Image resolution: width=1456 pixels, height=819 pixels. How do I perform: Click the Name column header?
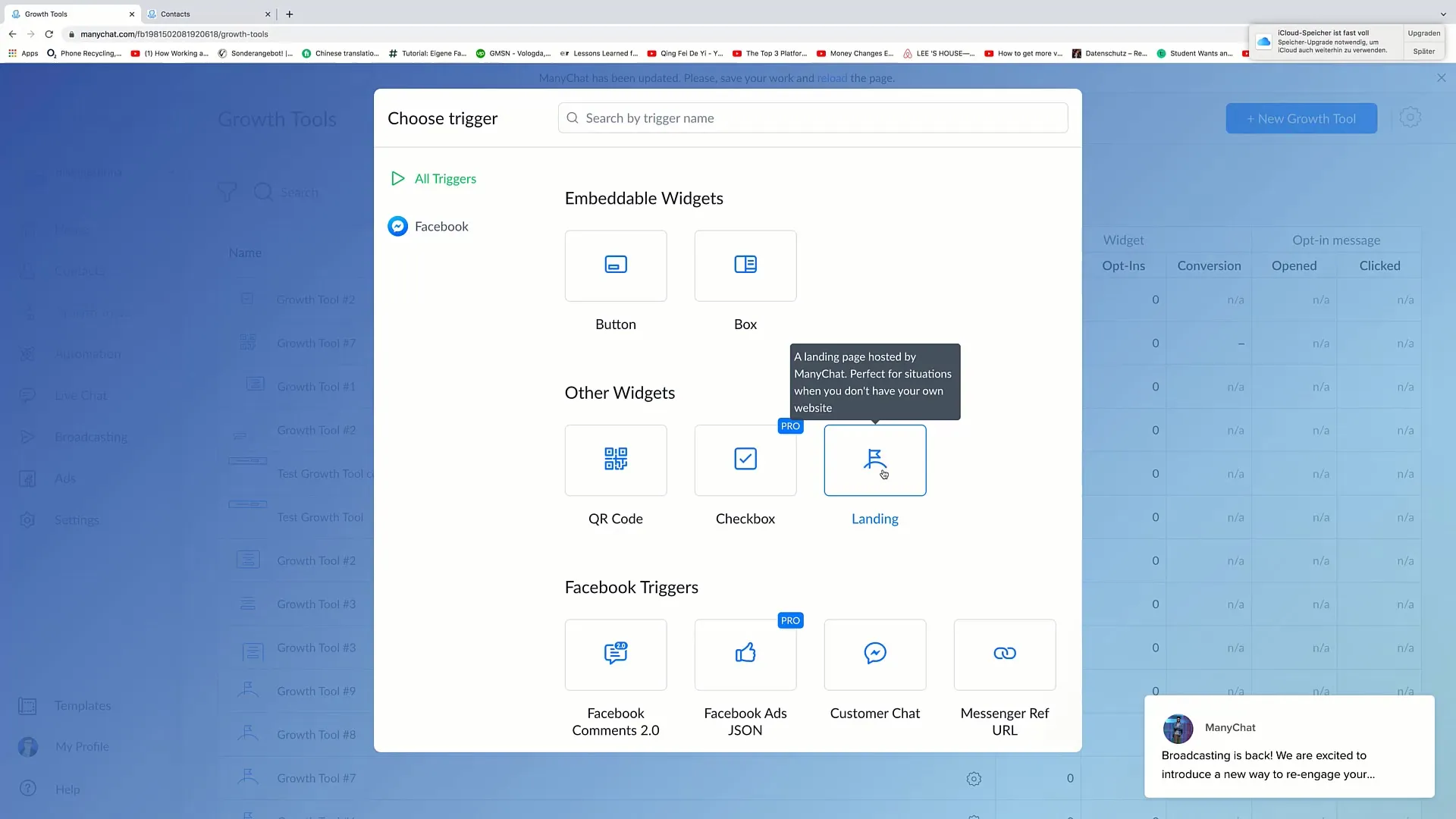(245, 253)
